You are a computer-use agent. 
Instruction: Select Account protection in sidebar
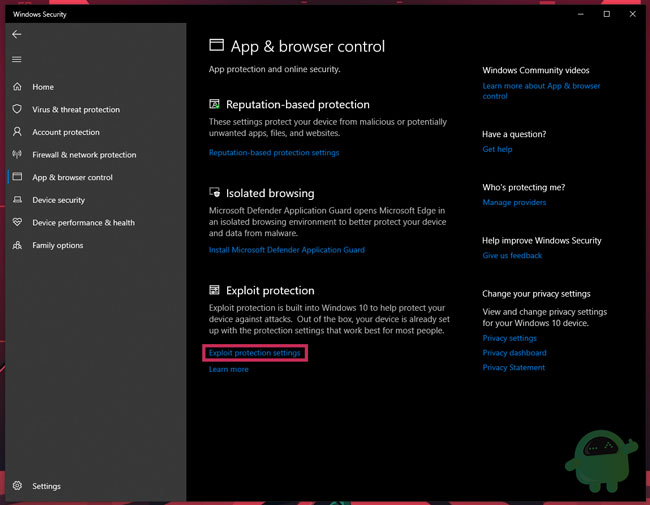click(x=66, y=132)
